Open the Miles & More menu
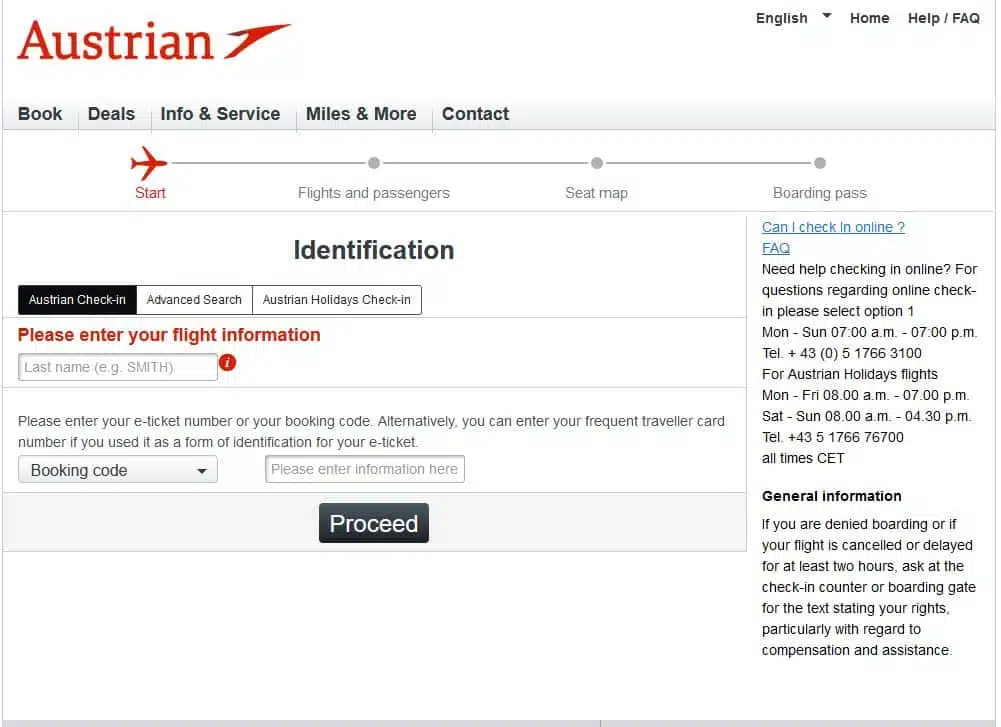 point(361,114)
